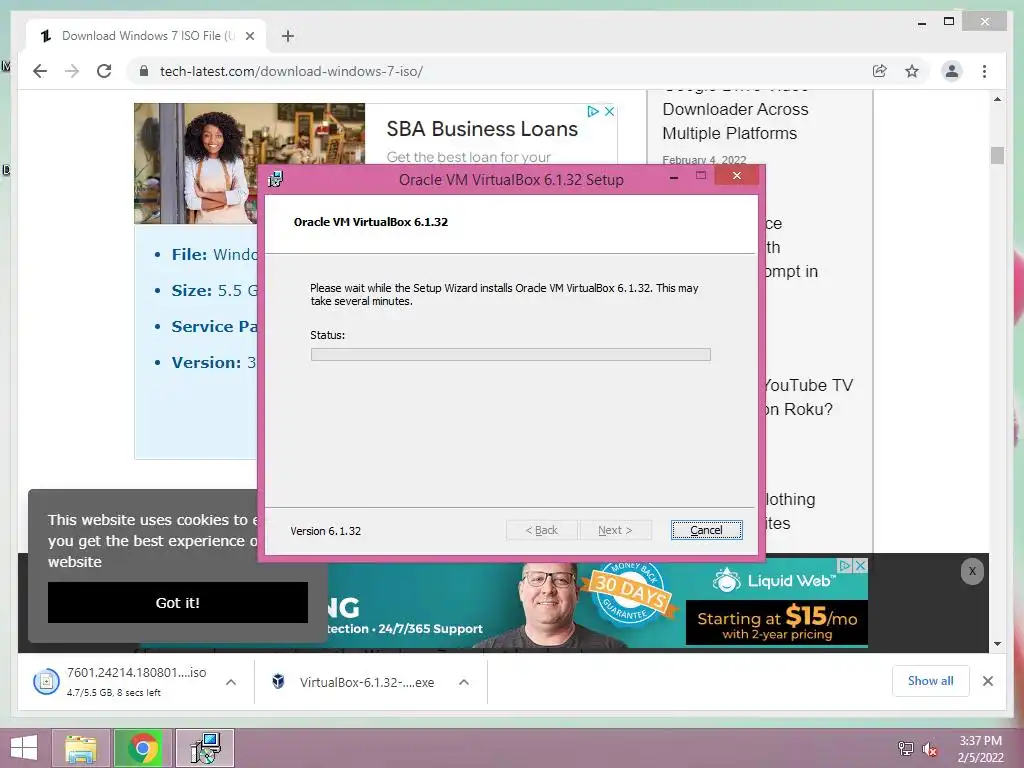Expand options for the ISO download
The height and width of the screenshot is (768, 1024).
[231, 682]
